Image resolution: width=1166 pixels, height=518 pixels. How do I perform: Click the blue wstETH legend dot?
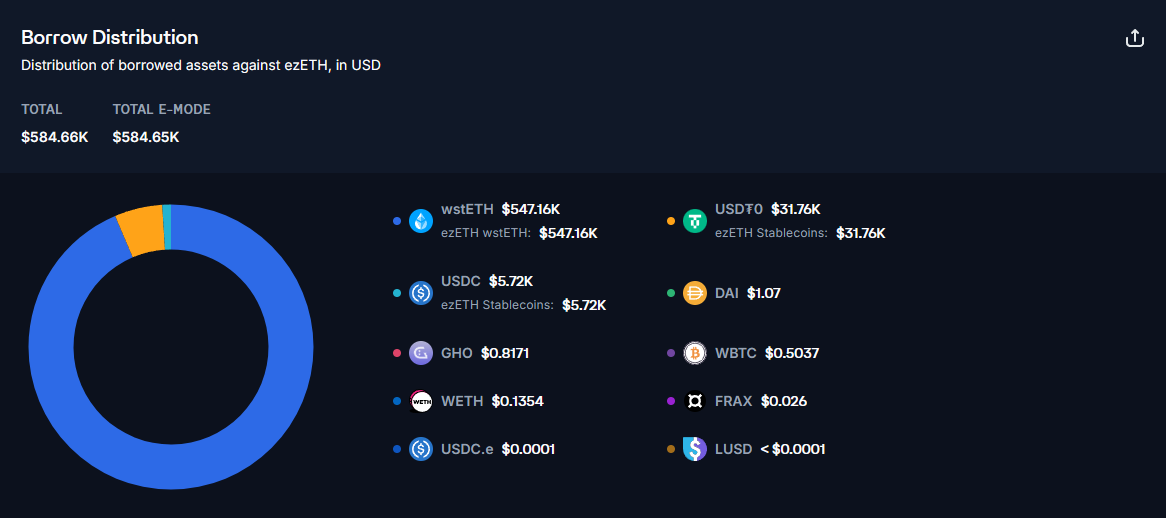397,221
